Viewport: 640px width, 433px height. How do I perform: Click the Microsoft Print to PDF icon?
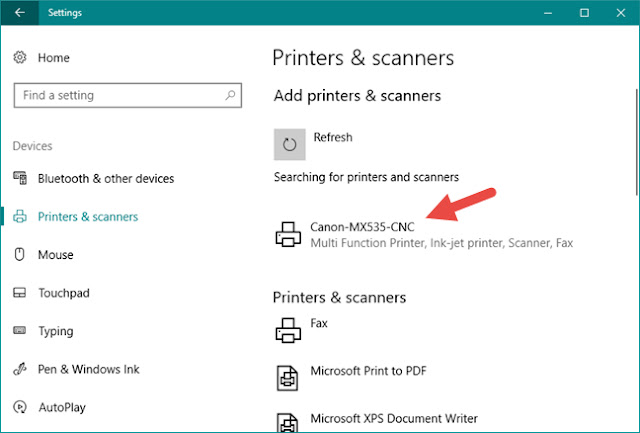[288, 378]
